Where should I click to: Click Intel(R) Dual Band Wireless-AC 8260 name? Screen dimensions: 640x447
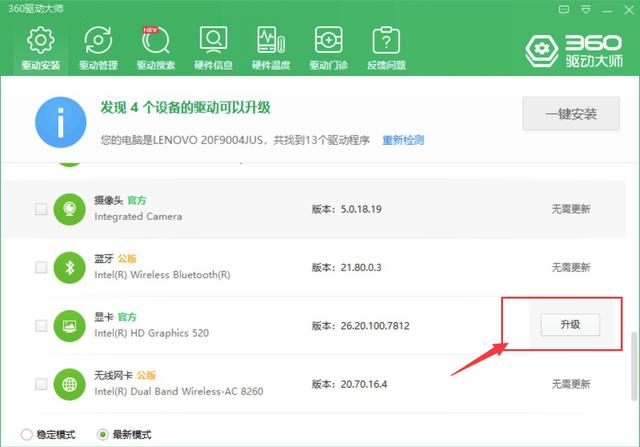click(x=179, y=391)
